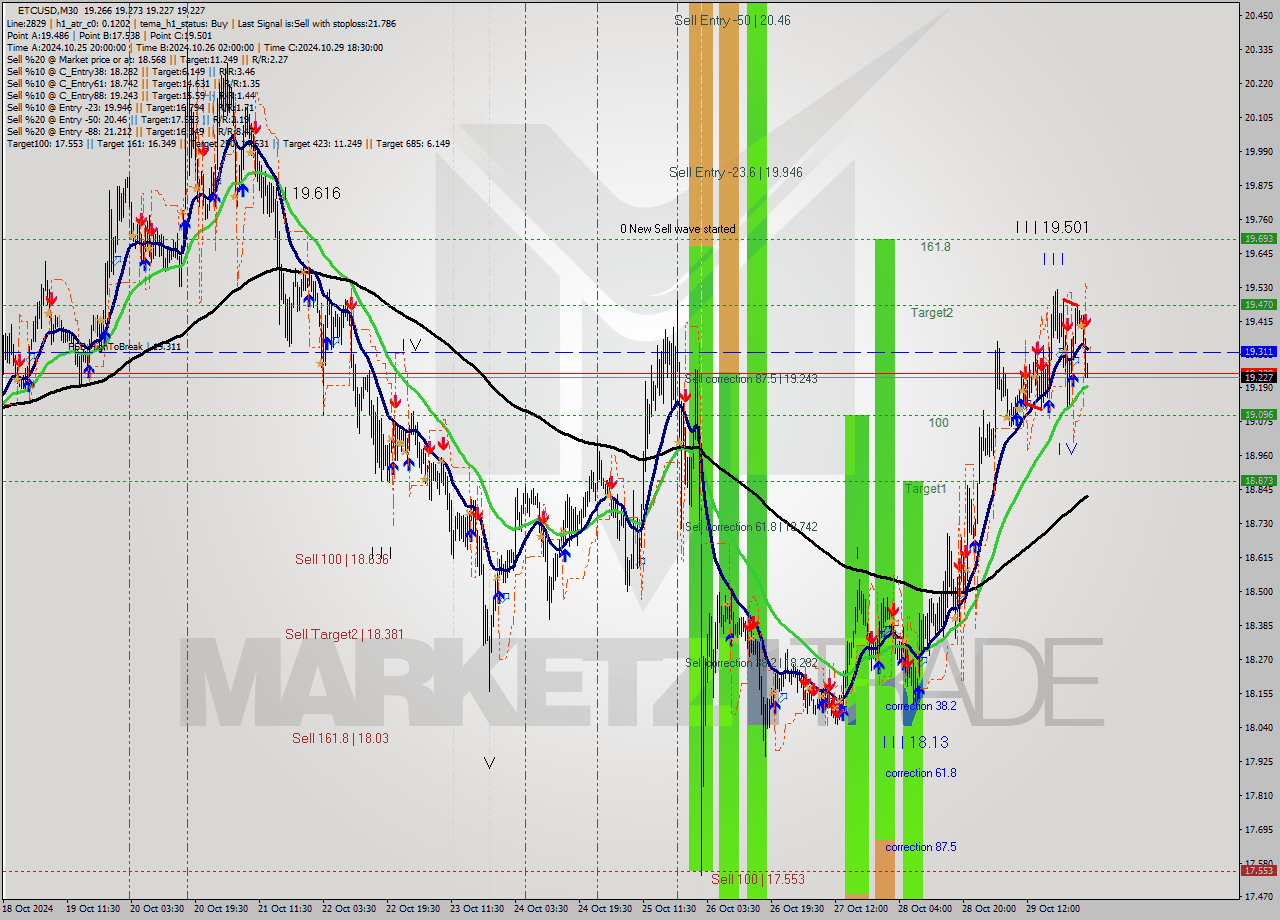The image size is (1280, 920).
Task: Click the '21 Oct 11:30' time axis label
Action: [287, 909]
